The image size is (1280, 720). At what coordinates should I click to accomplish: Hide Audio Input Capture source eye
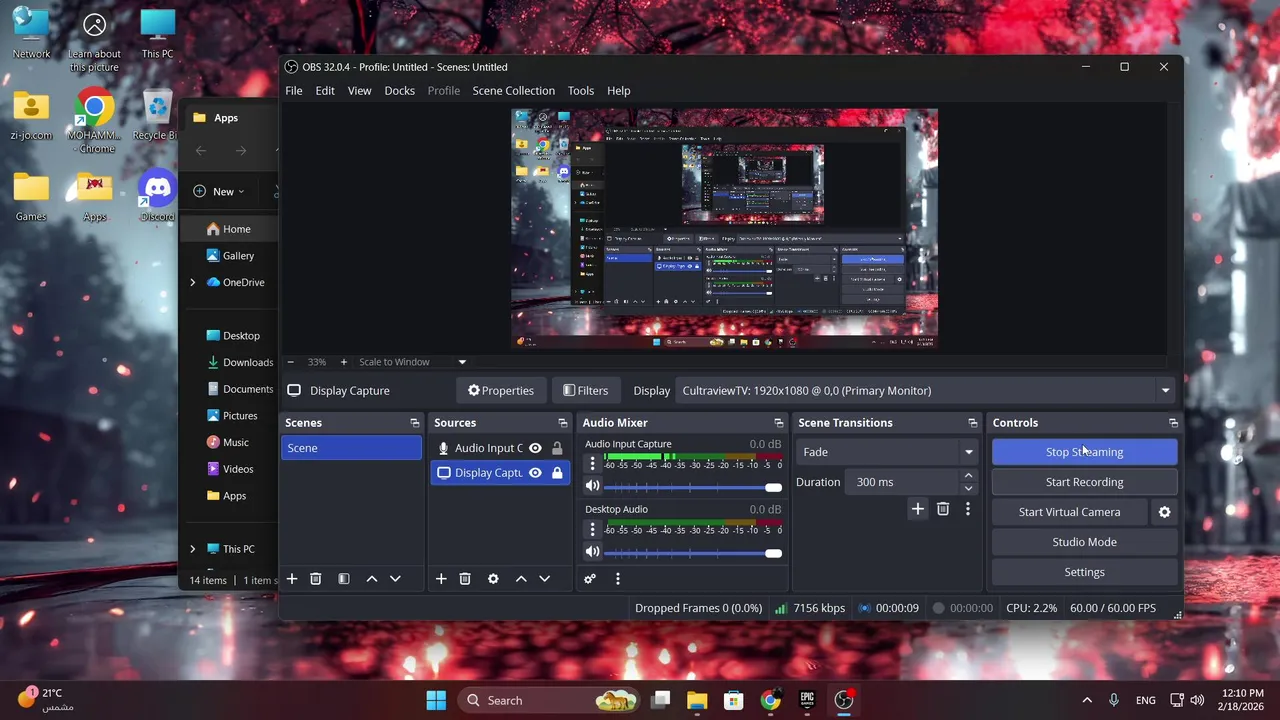coord(535,448)
